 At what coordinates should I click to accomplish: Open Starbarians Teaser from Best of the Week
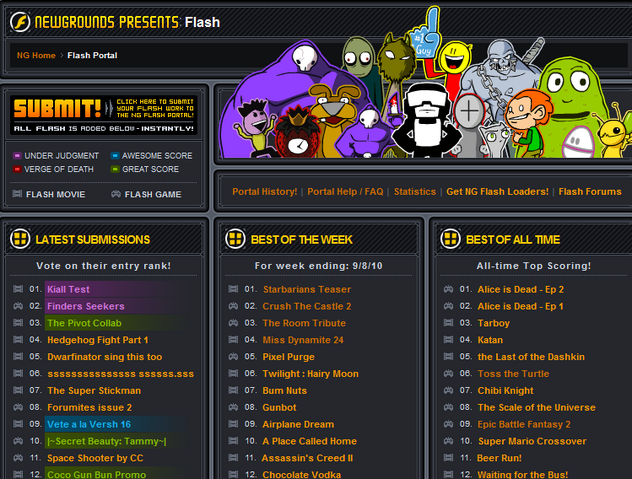(307, 289)
